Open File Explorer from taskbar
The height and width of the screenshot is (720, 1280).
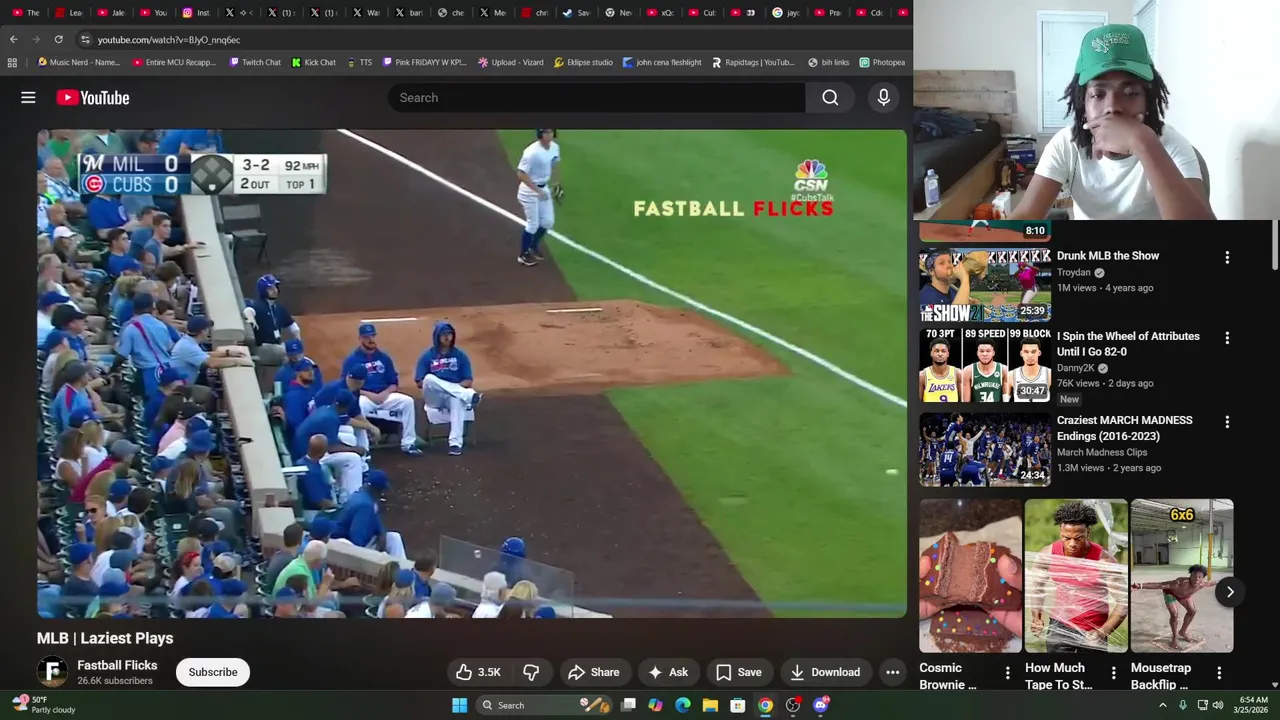710,705
